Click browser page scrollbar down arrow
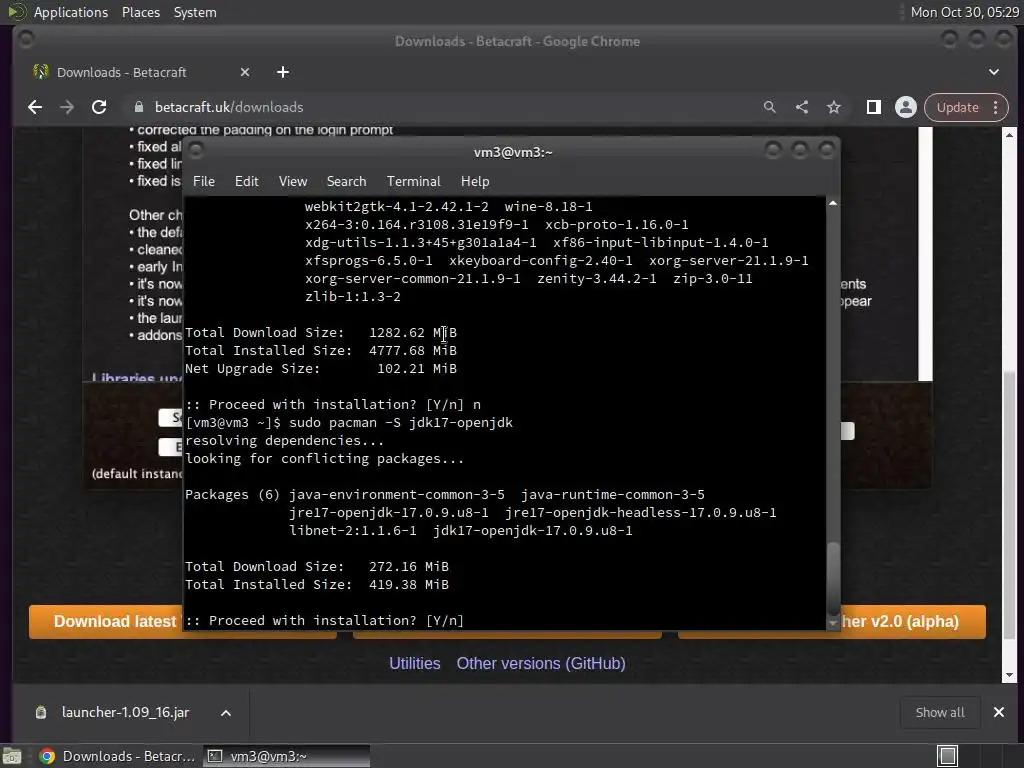Screen dimensions: 1024x768 click(1010, 675)
